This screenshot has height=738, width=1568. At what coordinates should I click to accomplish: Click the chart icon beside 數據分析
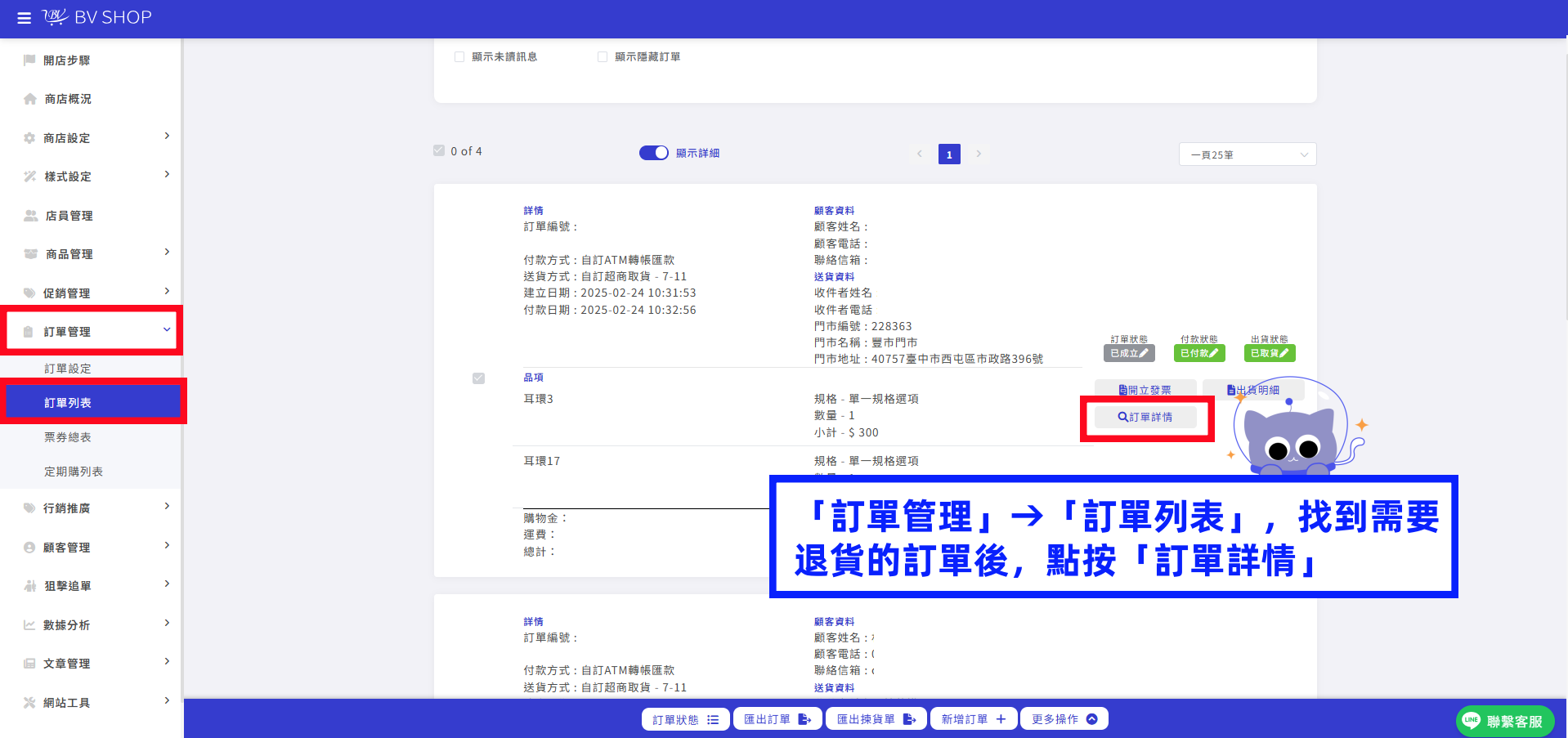[x=29, y=625]
